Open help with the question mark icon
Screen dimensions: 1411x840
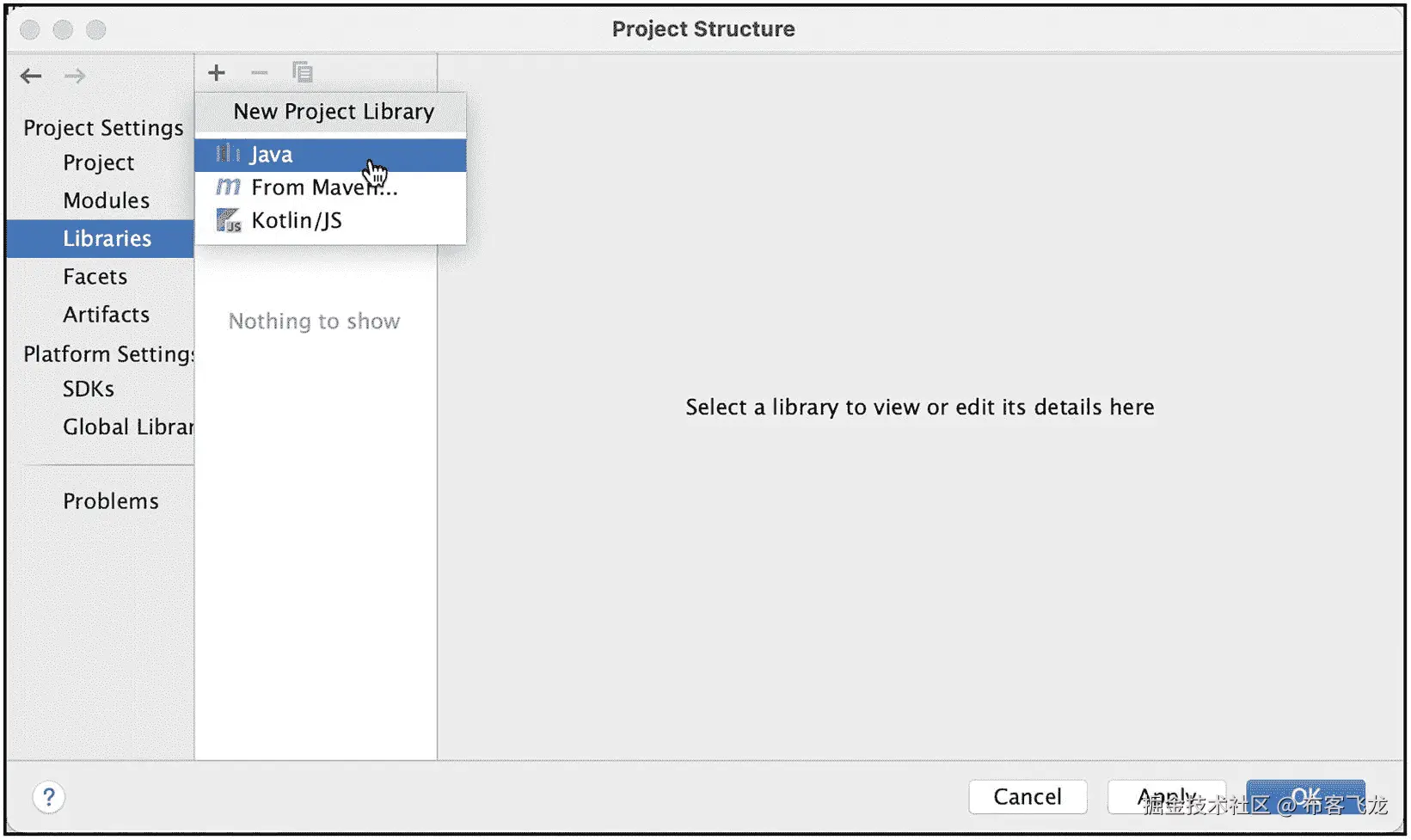49,797
